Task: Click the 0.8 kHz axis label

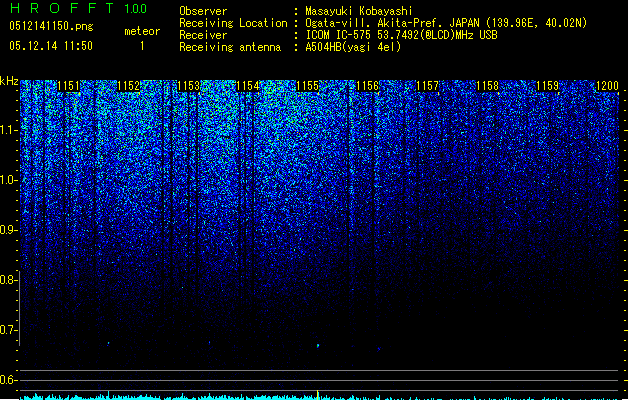Action: [x=9, y=280]
